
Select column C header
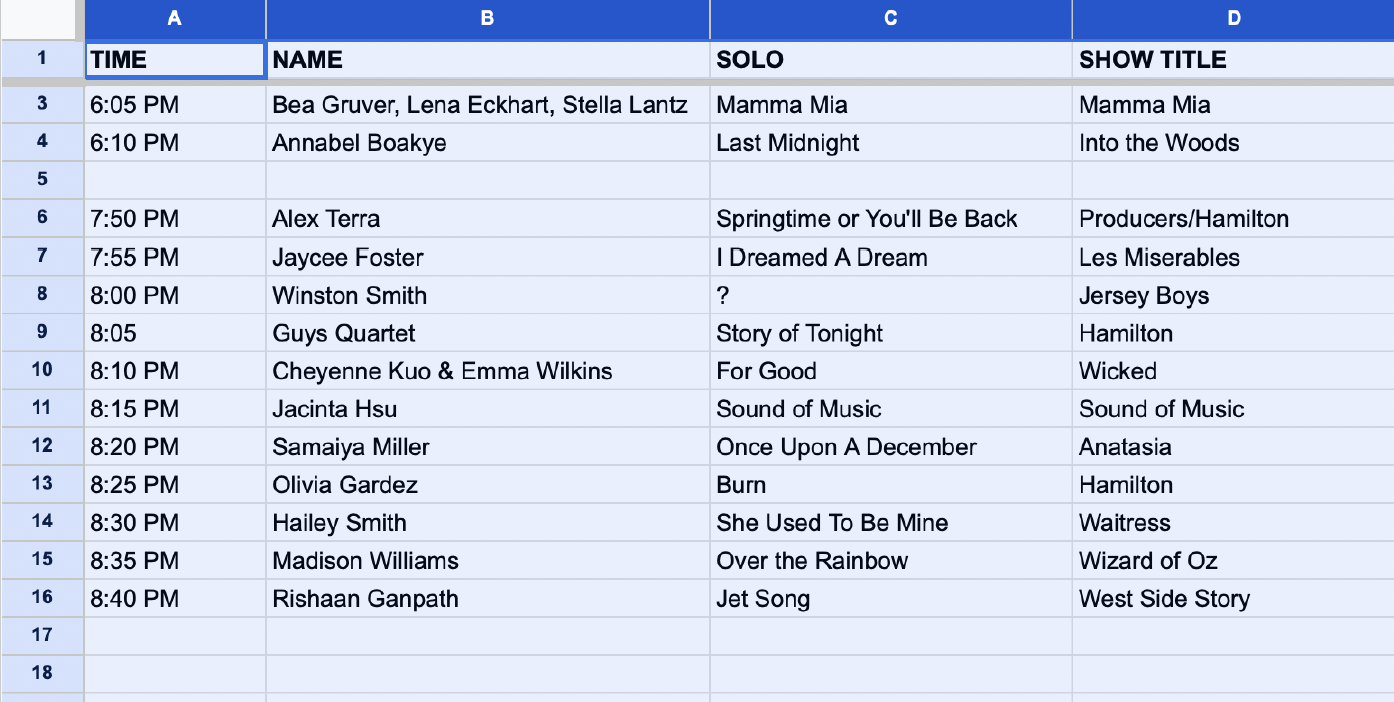890,18
